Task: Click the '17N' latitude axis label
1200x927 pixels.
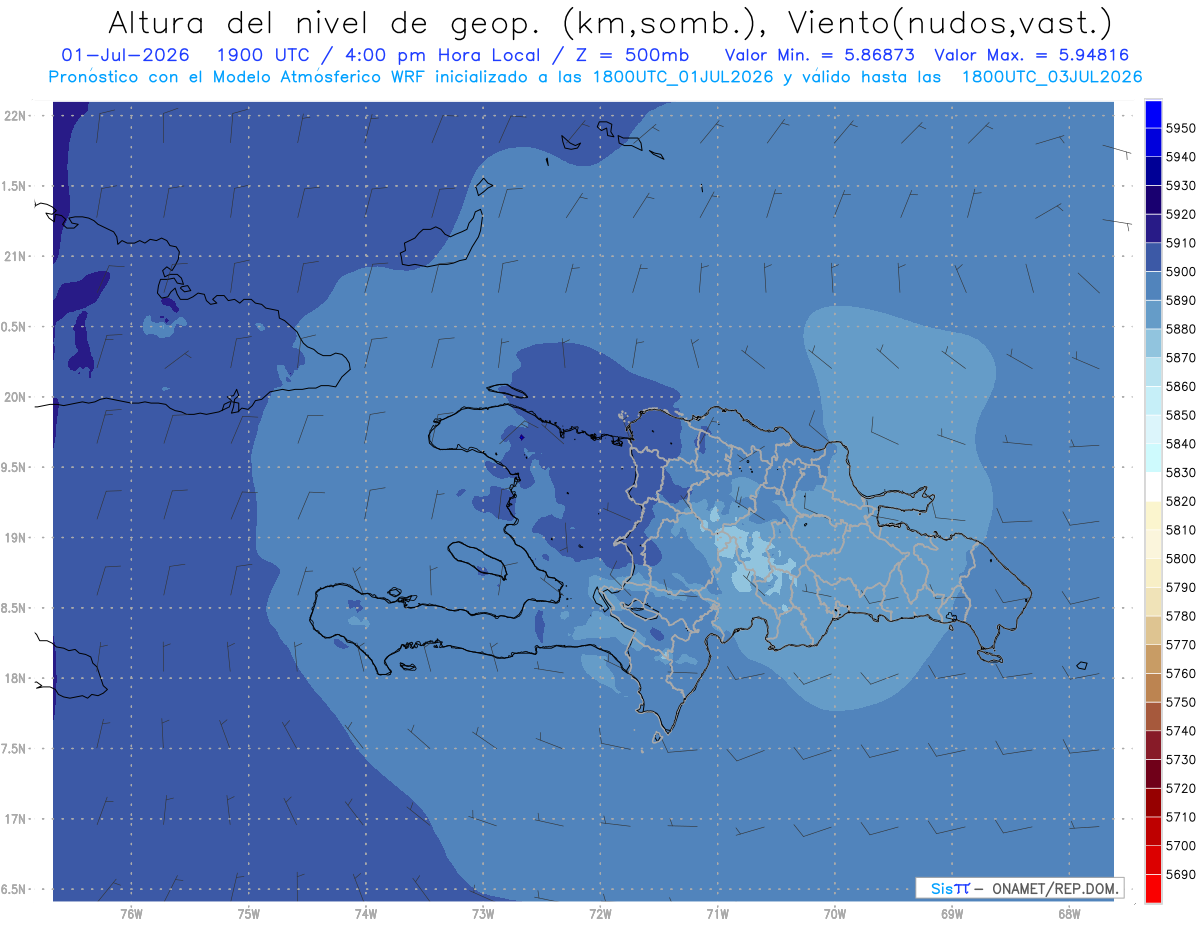Action: point(14,819)
